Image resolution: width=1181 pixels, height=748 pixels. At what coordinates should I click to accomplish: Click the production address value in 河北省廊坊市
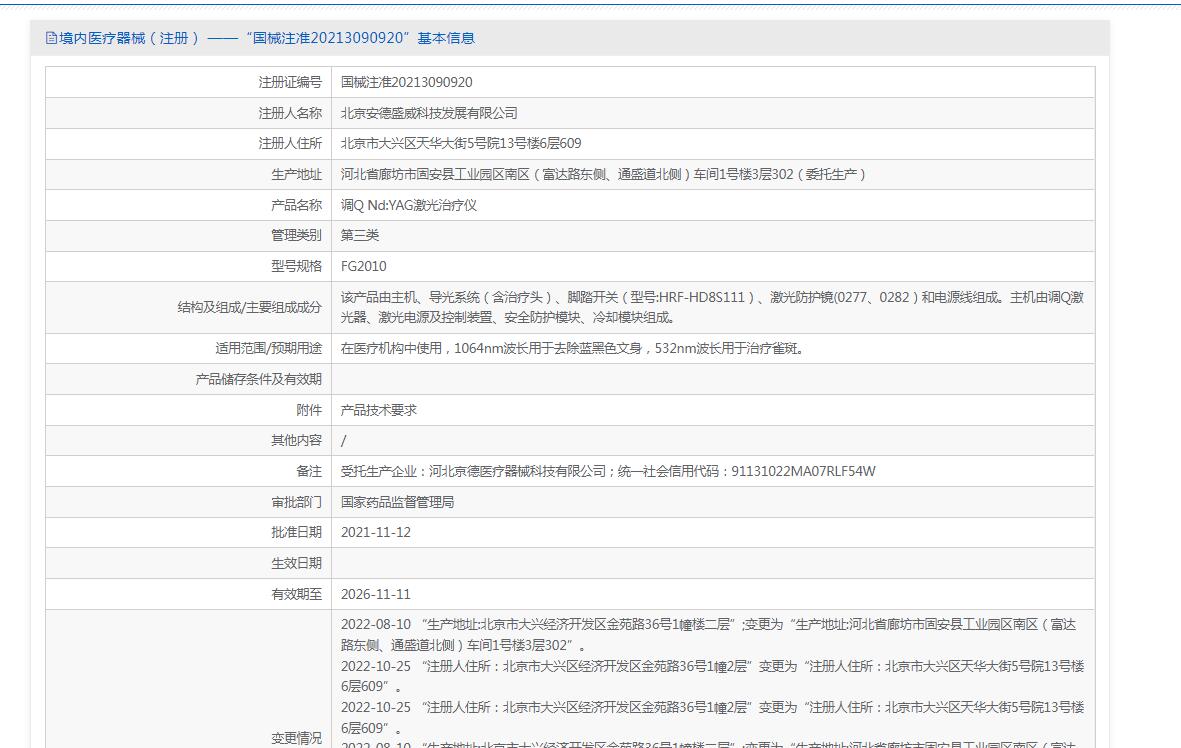(603, 174)
